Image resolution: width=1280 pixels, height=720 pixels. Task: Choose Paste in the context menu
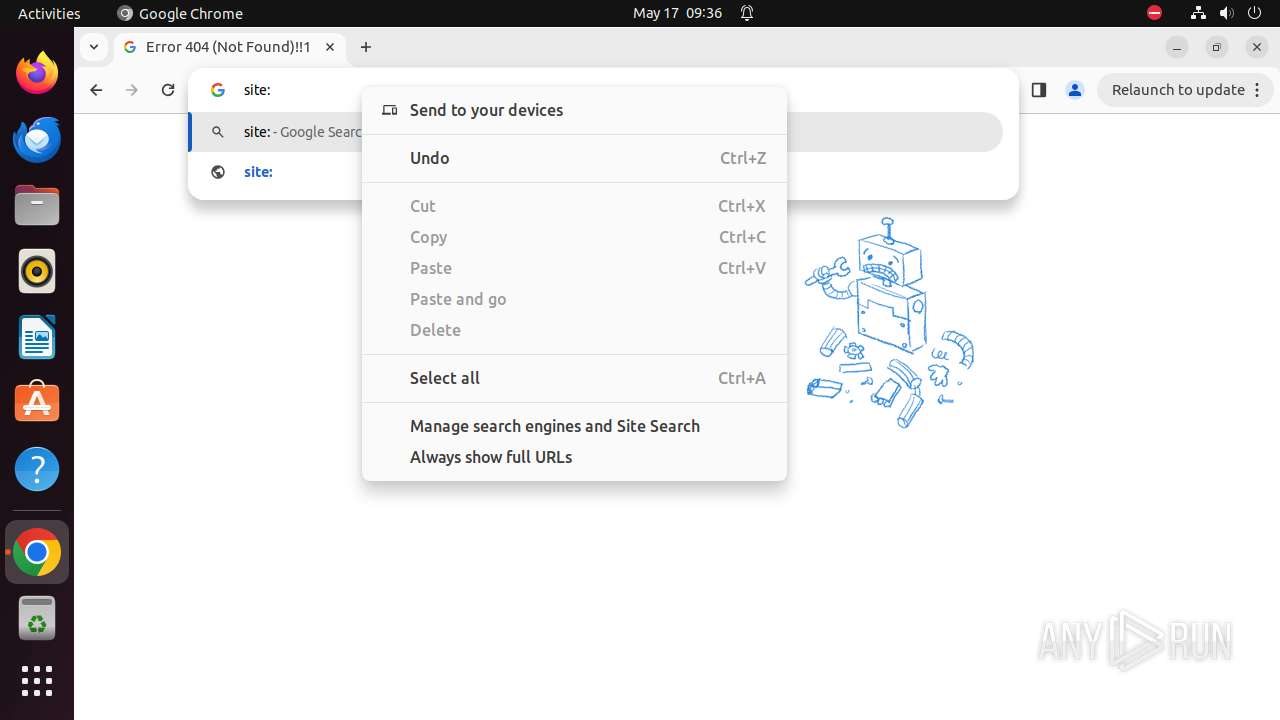coord(574,268)
